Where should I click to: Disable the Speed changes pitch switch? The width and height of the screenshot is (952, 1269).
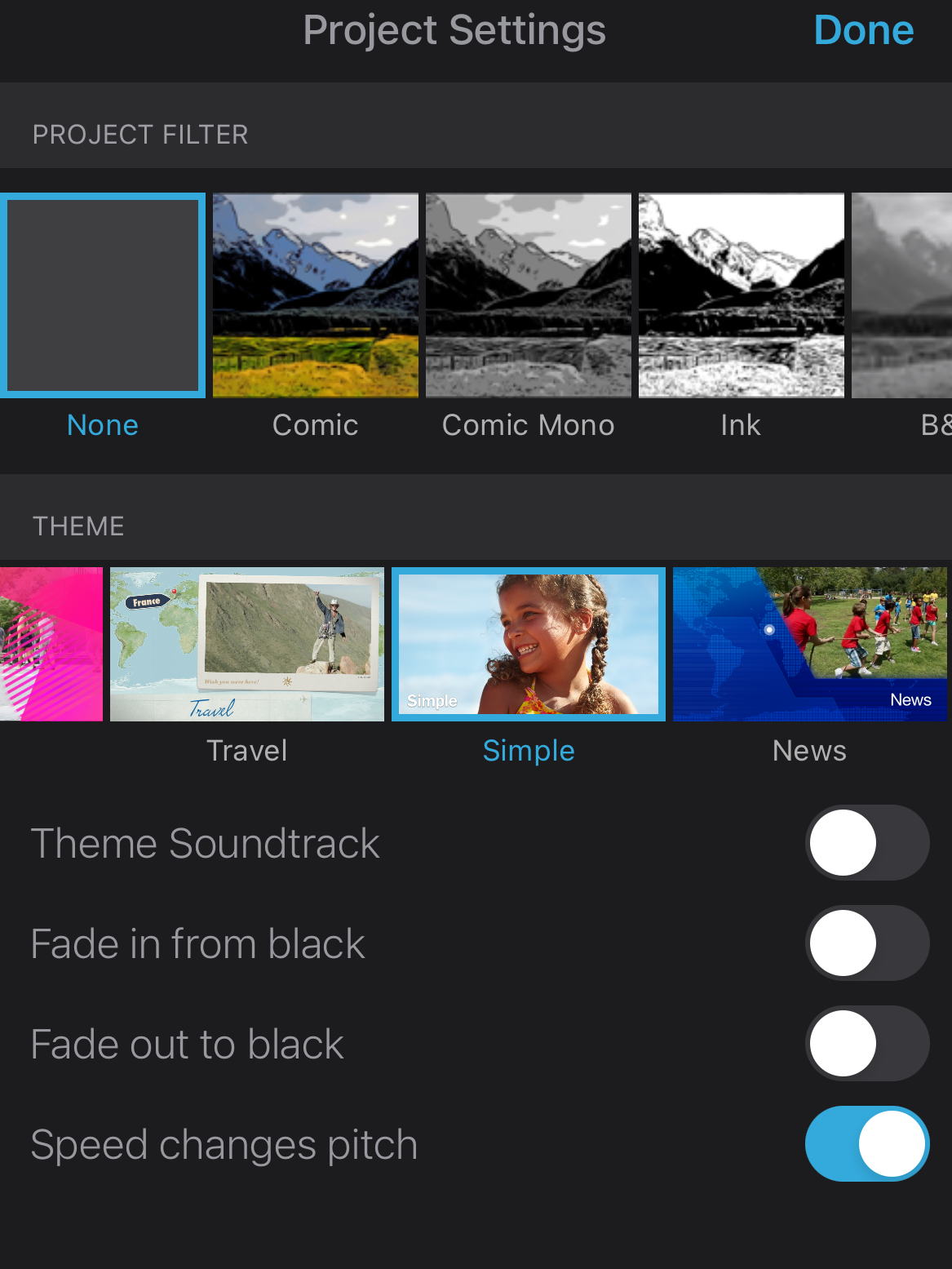coord(867,1144)
